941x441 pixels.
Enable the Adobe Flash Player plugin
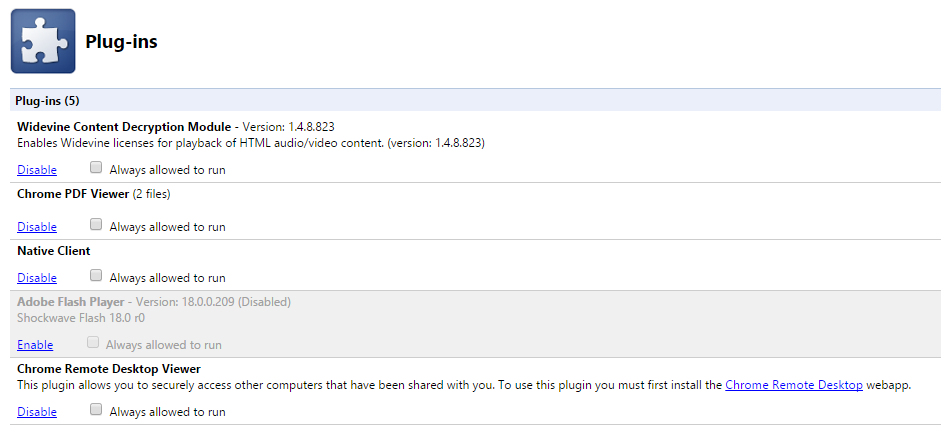(35, 345)
